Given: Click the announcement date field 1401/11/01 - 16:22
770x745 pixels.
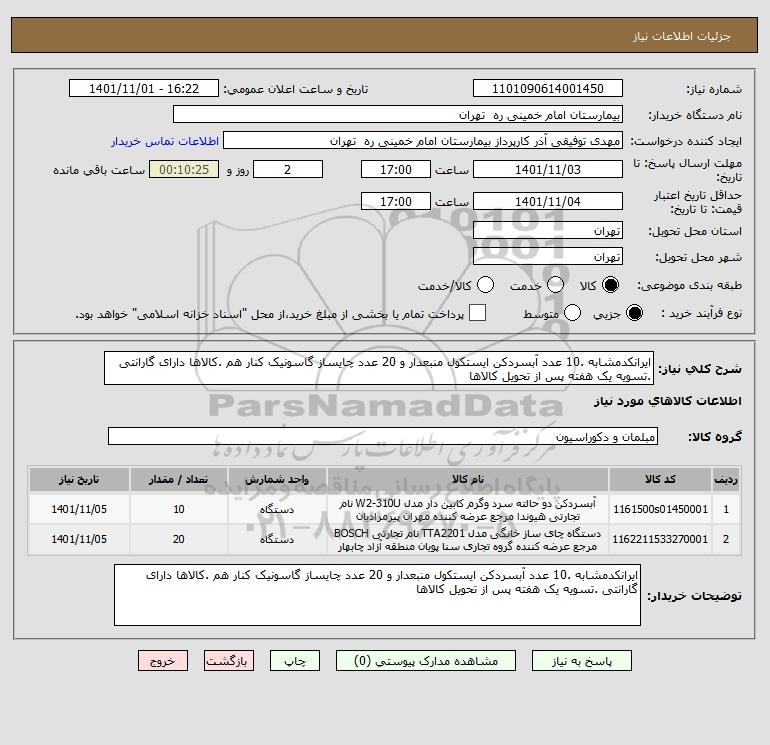Looking at the screenshot, I should [x=144, y=88].
